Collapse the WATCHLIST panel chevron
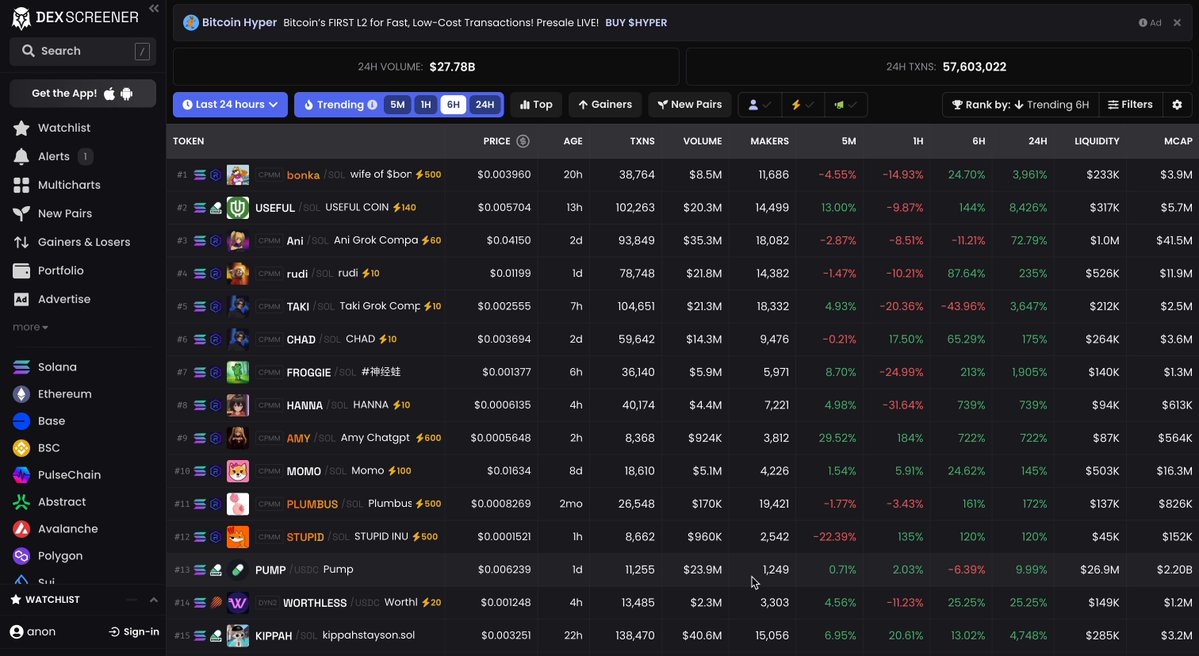This screenshot has width=1199, height=656. 153,599
